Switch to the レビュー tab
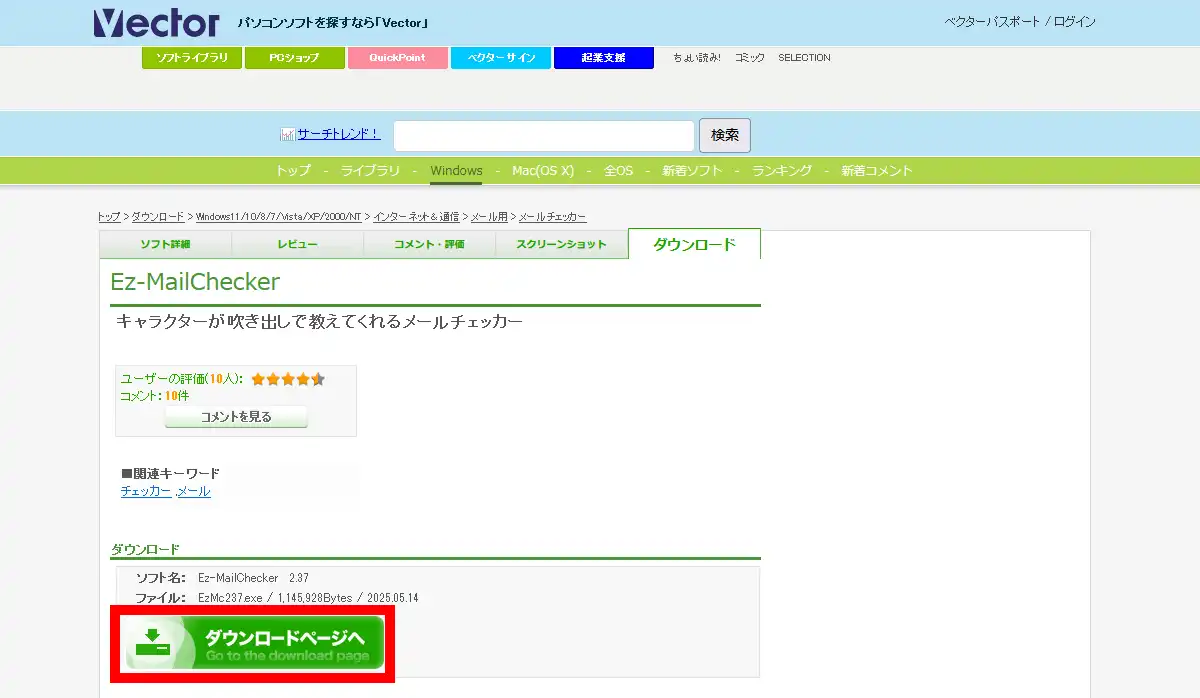 pos(298,245)
